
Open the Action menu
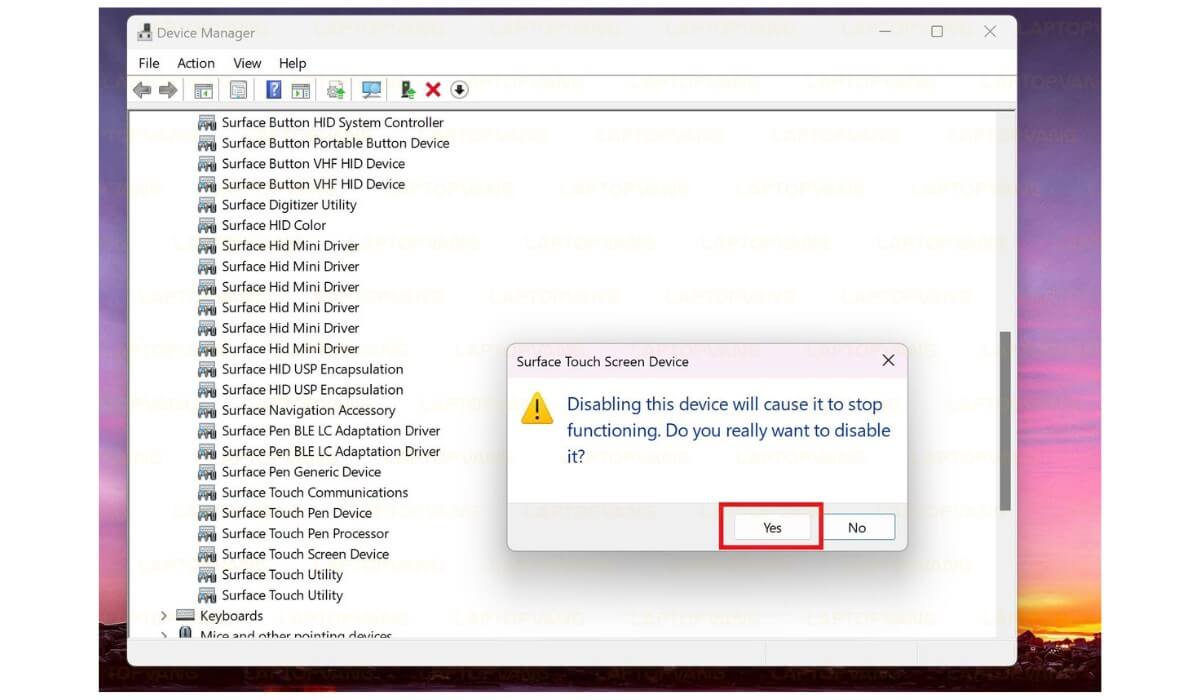pos(196,63)
